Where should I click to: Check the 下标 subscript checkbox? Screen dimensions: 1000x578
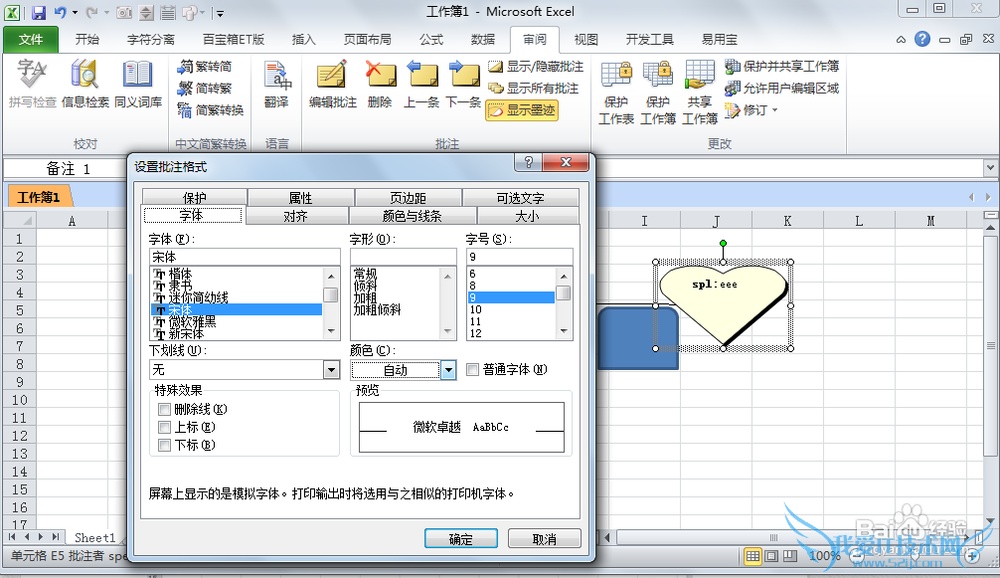pos(165,445)
